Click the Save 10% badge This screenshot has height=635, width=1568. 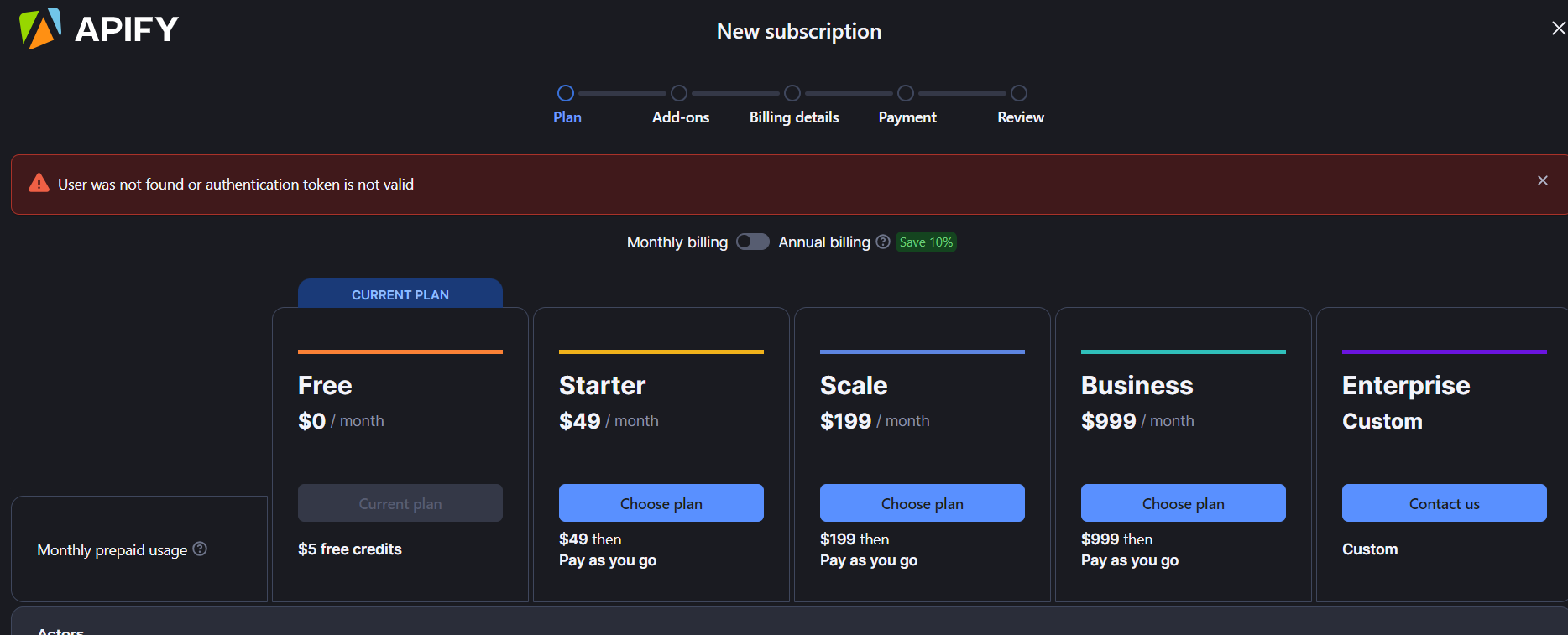926,242
